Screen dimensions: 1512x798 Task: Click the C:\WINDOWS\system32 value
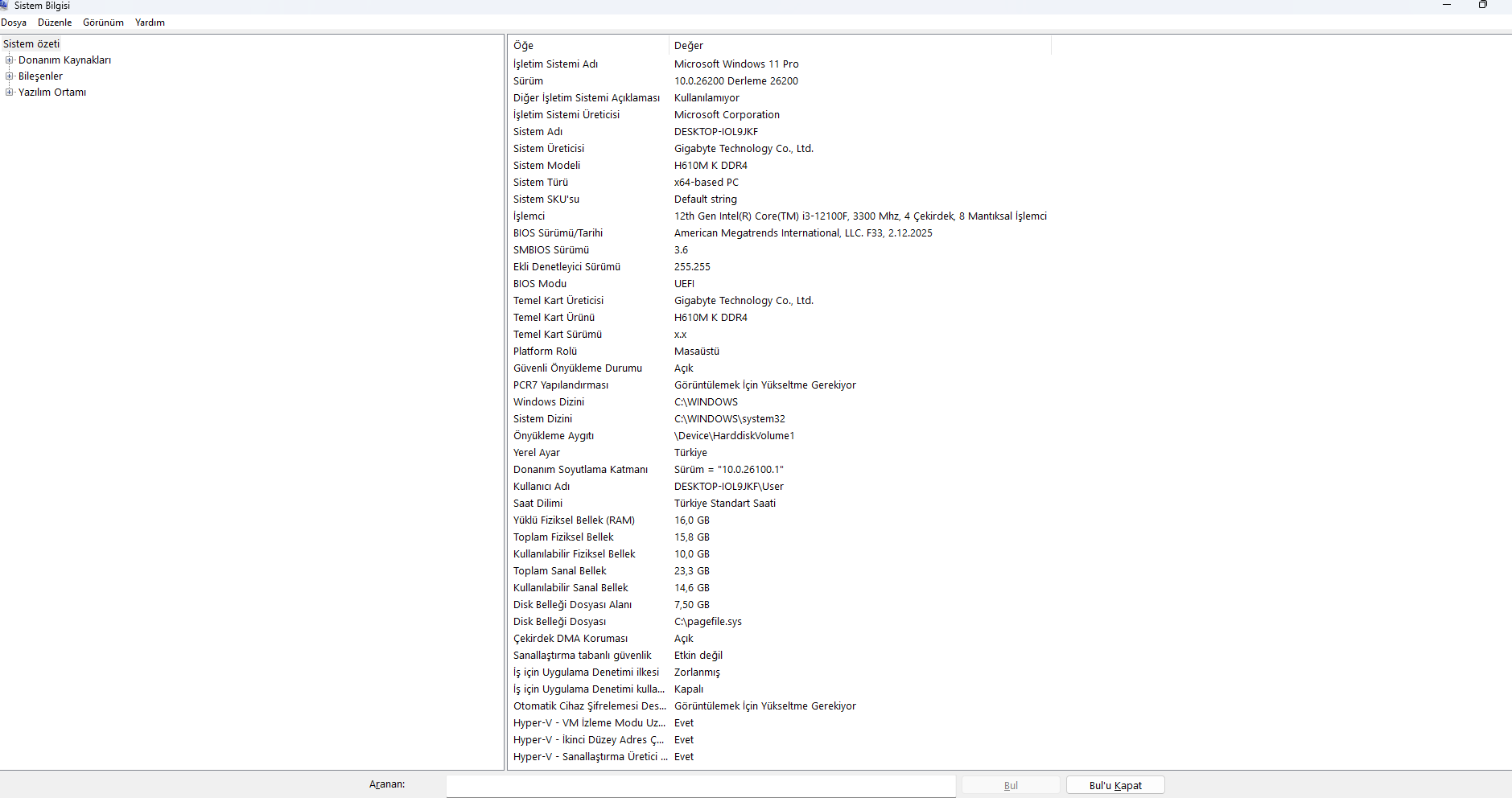pos(730,419)
